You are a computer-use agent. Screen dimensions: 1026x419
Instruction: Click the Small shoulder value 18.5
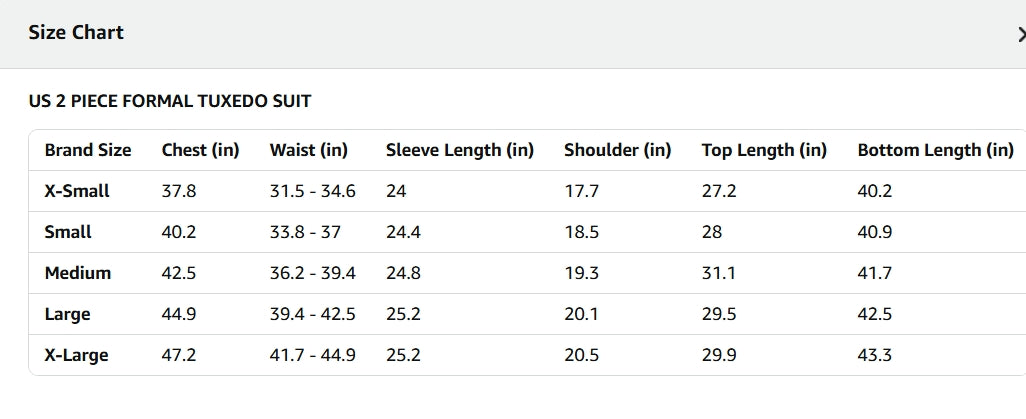click(x=582, y=232)
